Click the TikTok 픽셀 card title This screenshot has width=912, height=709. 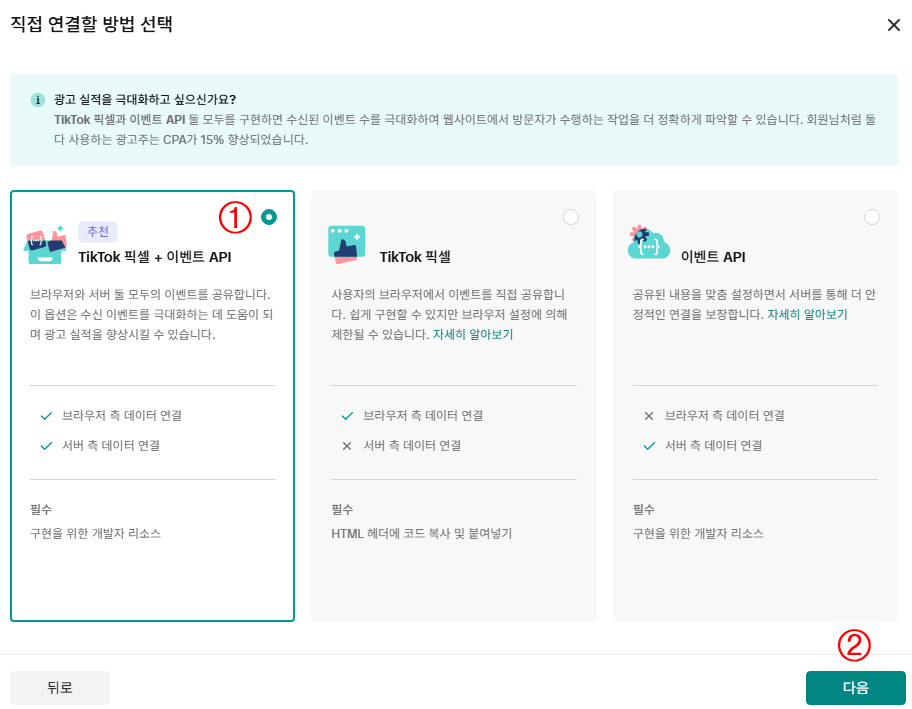coord(415,257)
